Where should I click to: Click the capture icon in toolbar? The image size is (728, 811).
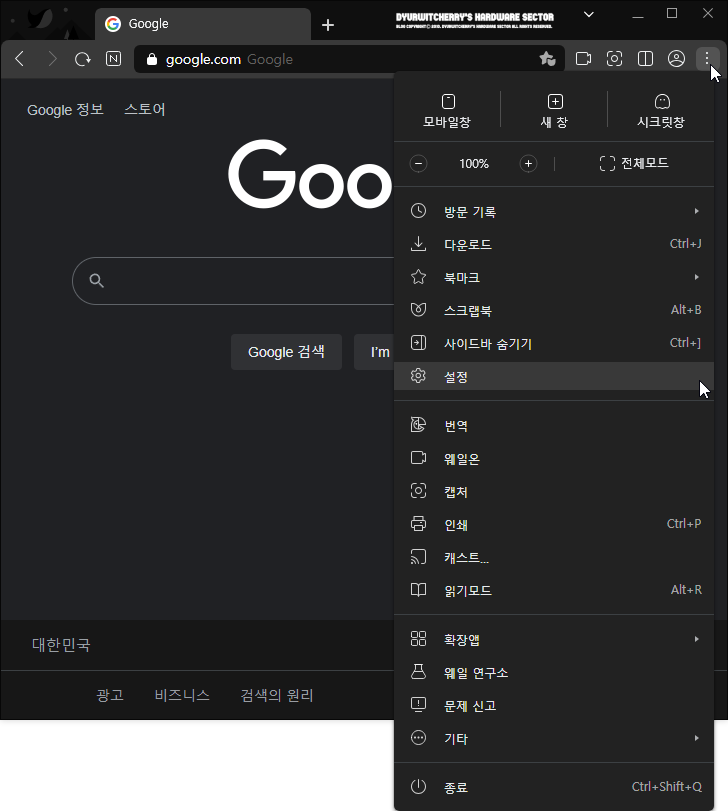coord(614,59)
